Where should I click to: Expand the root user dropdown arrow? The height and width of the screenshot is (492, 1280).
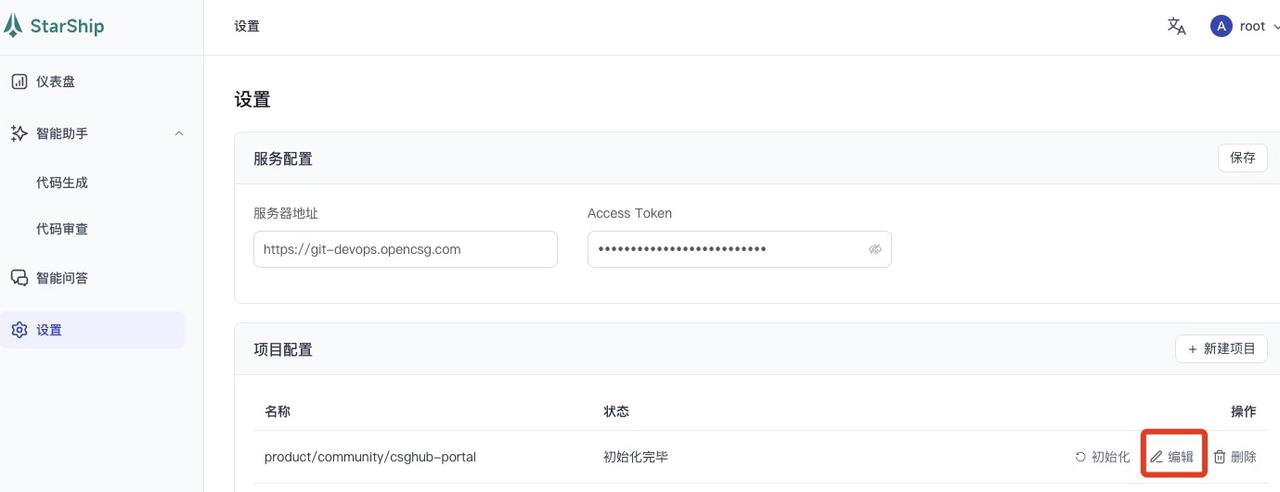(1276, 28)
